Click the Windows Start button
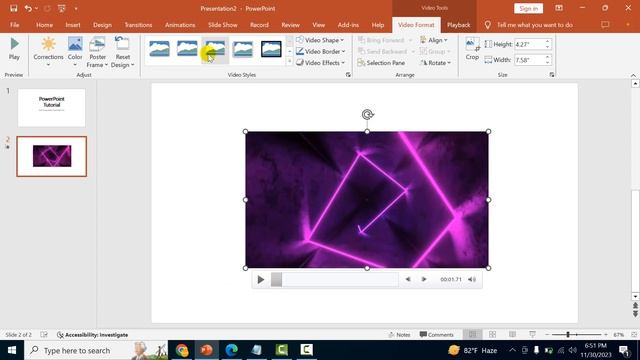The image size is (640, 360). 12,350
